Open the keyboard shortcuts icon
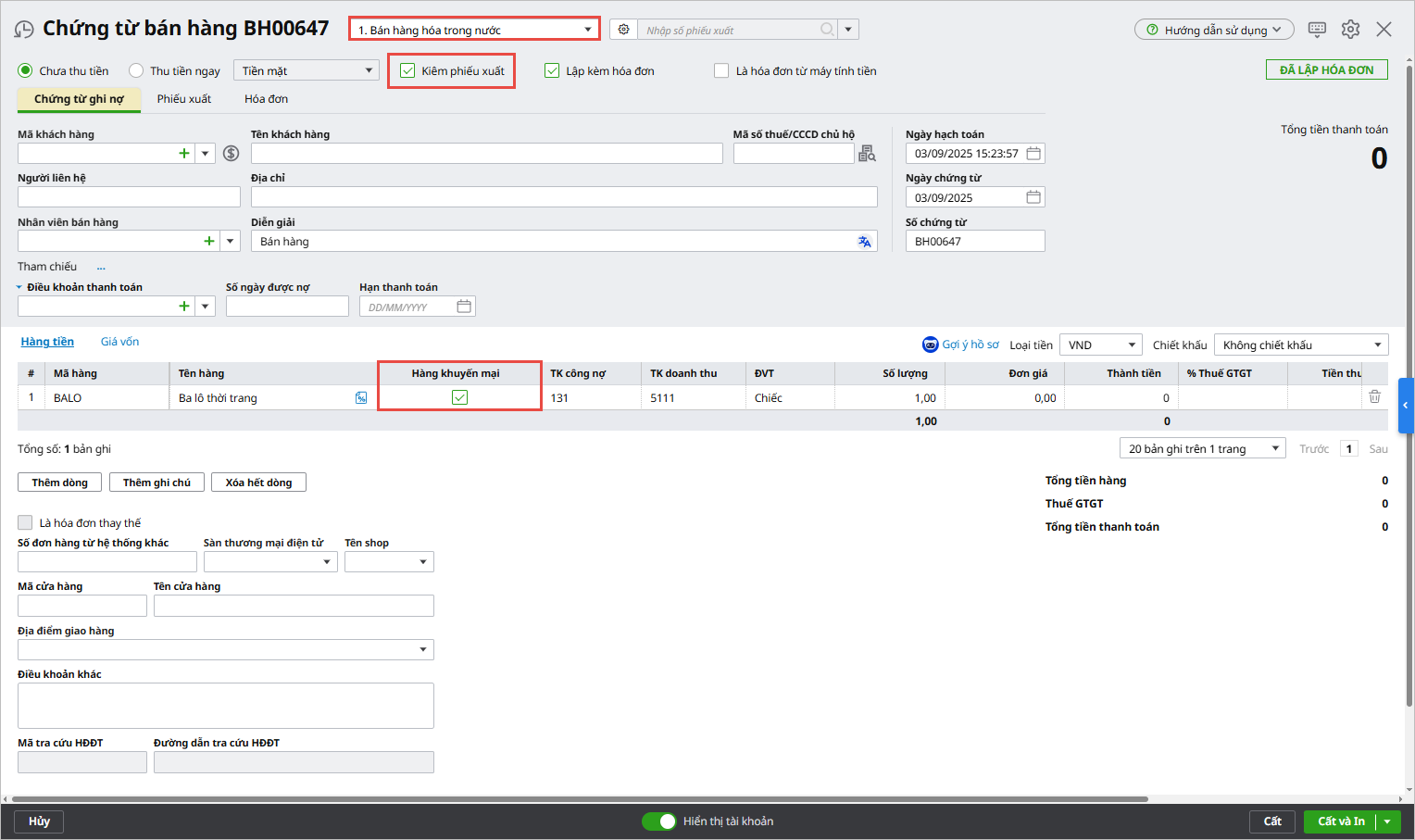This screenshot has width=1415, height=840. (x=1317, y=30)
